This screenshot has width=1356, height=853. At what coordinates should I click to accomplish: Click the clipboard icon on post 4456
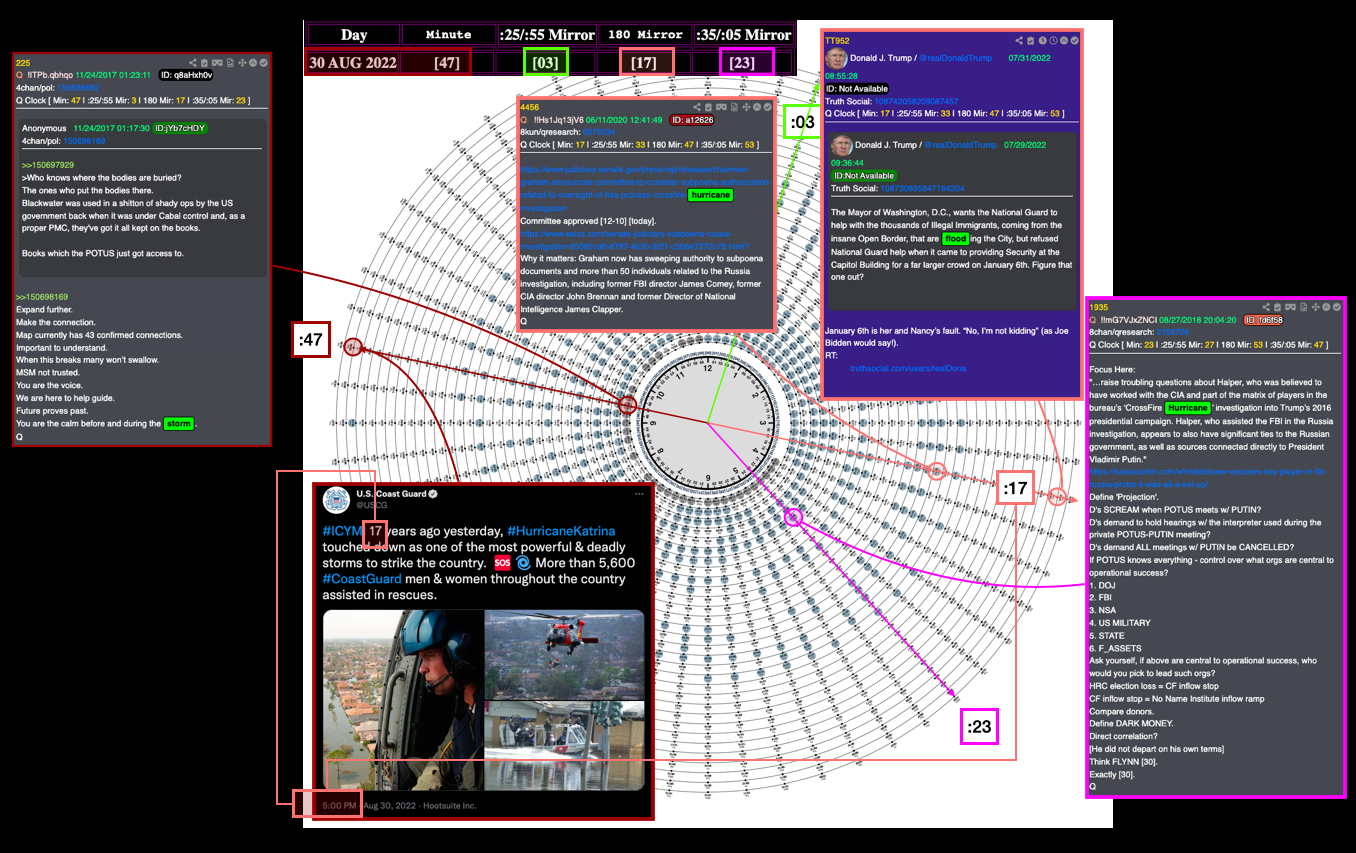click(708, 107)
